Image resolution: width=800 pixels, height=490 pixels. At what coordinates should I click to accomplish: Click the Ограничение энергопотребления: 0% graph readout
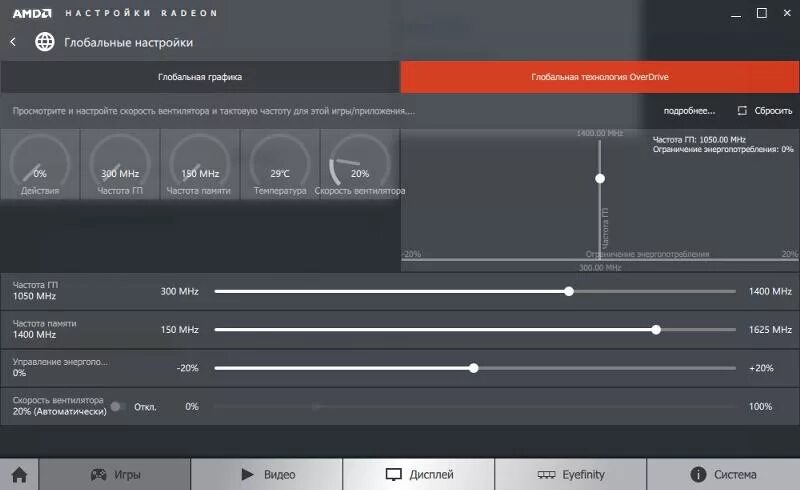(723, 149)
